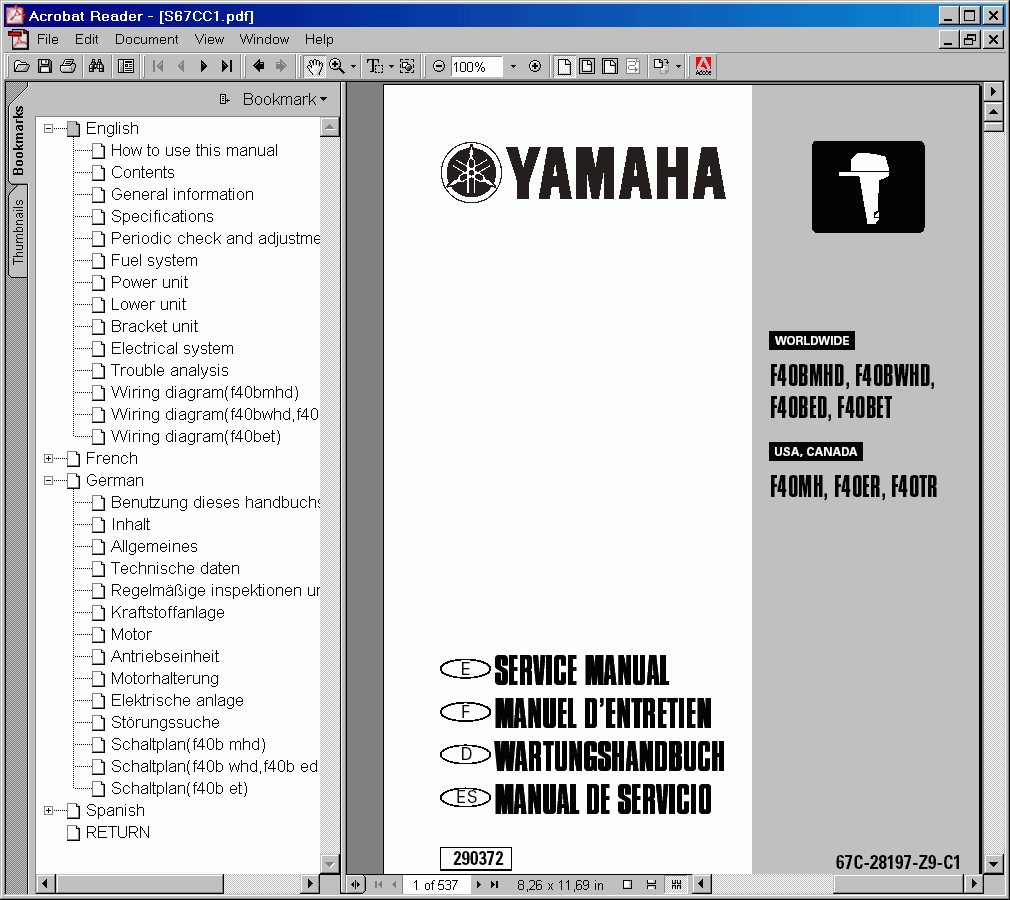Collapse the English bookmarks branch
This screenshot has height=900, width=1010.
point(48,128)
